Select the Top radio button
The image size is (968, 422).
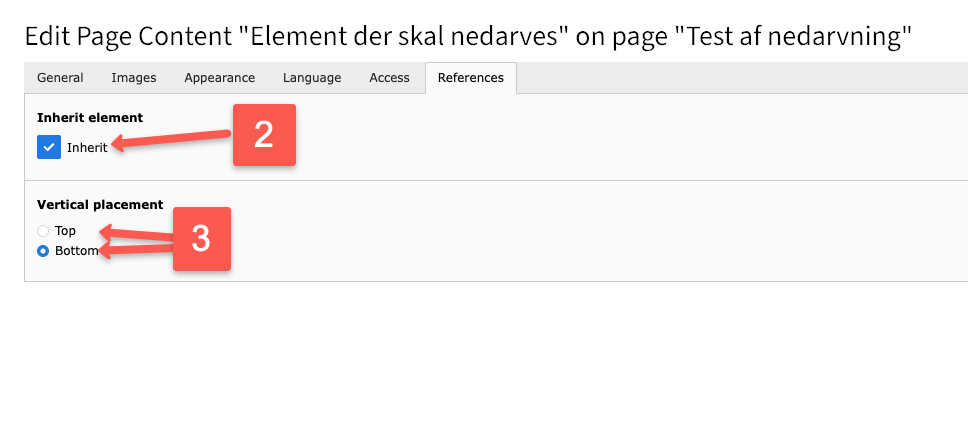coord(43,231)
